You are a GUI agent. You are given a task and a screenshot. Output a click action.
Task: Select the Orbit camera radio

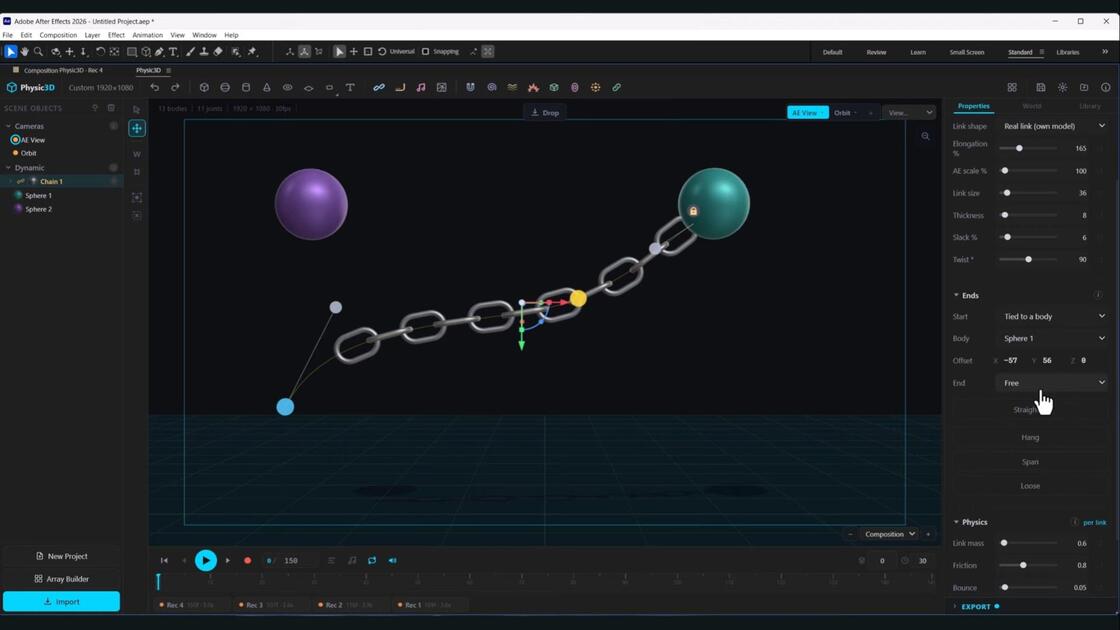click(x=15, y=153)
